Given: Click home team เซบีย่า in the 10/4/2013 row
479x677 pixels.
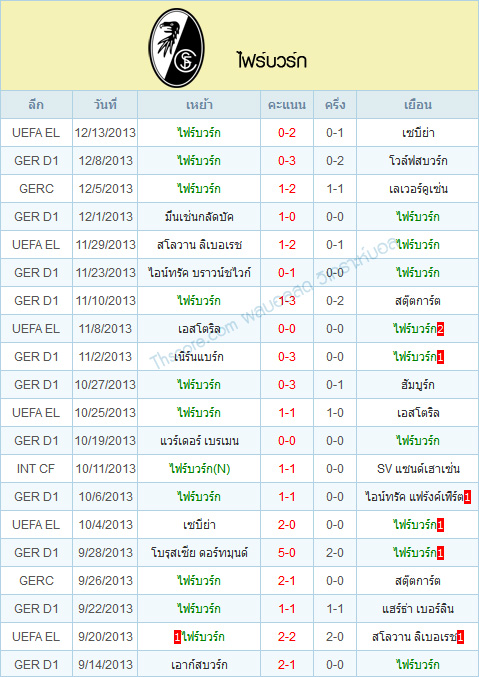Looking at the screenshot, I should (x=199, y=525).
